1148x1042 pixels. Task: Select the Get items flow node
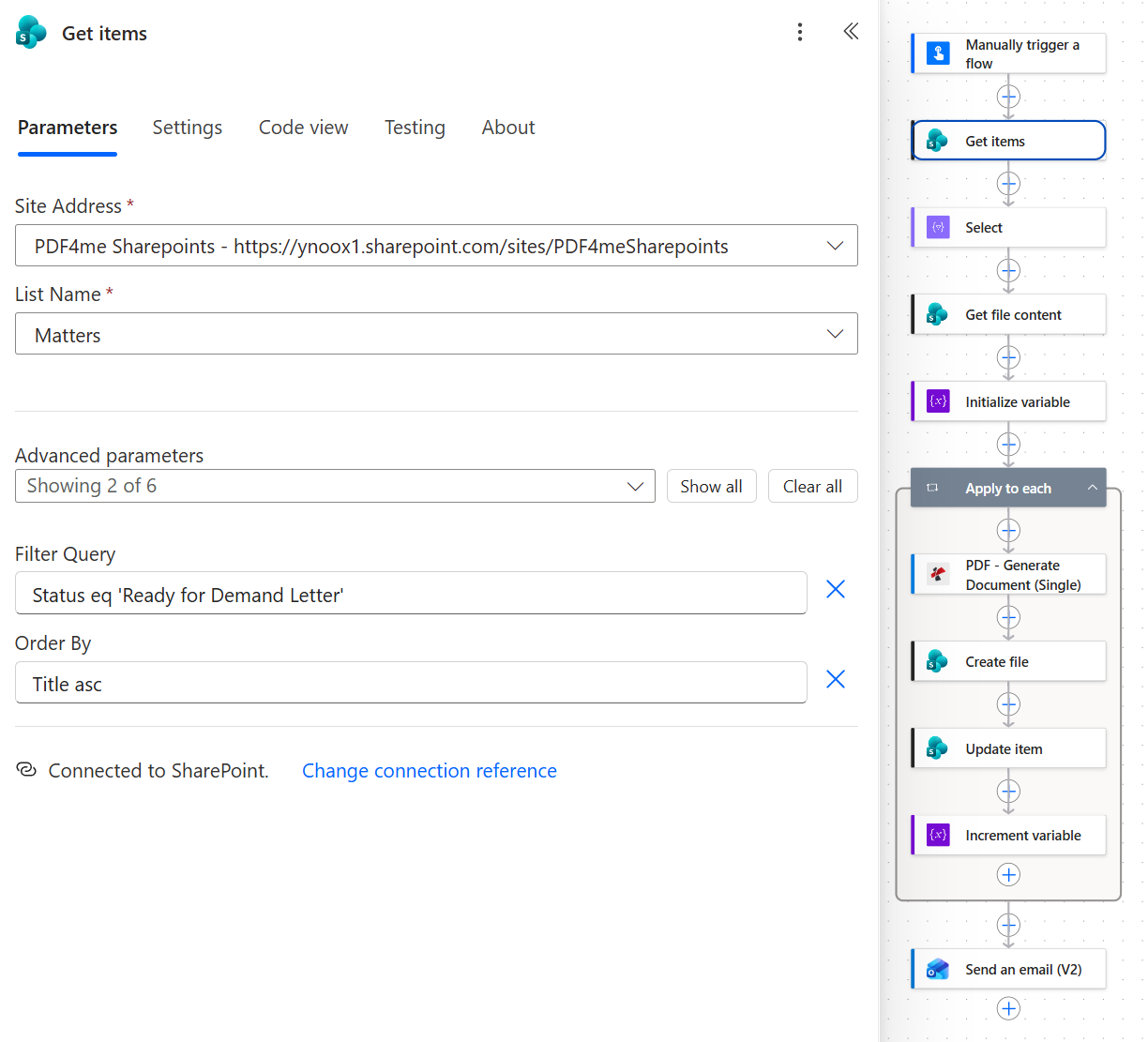1008,141
